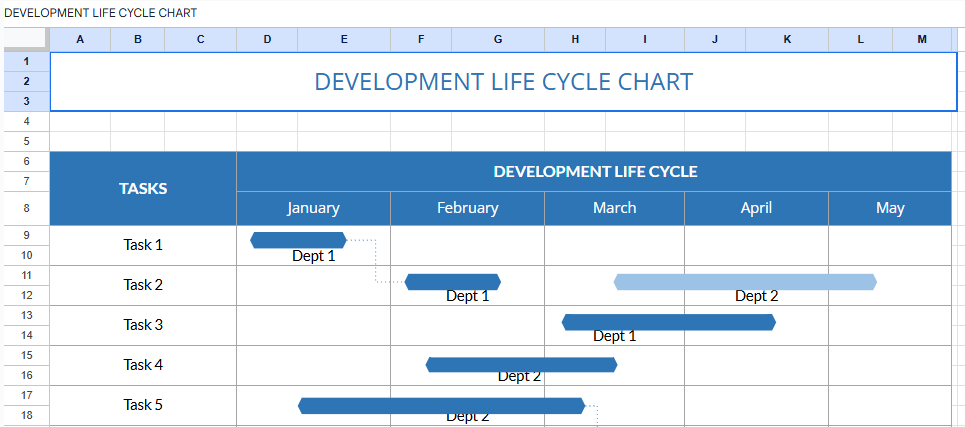Select the May month cell

[889, 208]
